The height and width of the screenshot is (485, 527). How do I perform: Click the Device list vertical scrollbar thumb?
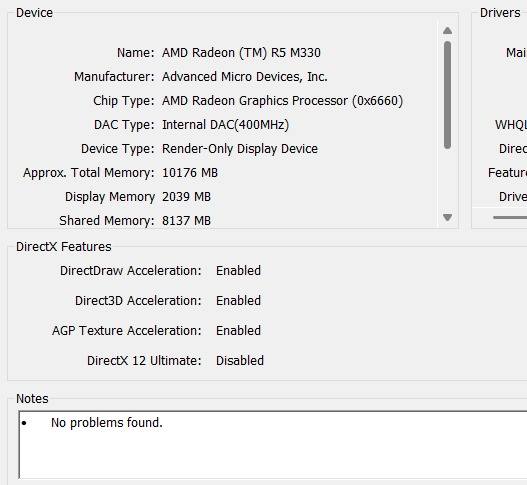point(447,95)
